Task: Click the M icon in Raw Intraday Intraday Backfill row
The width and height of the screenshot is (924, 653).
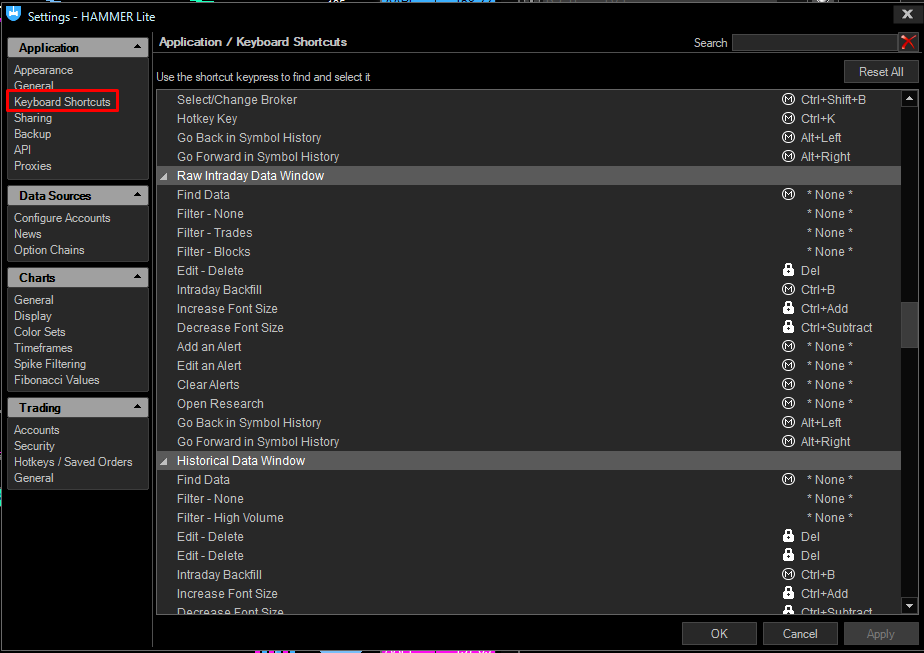Action: click(788, 289)
